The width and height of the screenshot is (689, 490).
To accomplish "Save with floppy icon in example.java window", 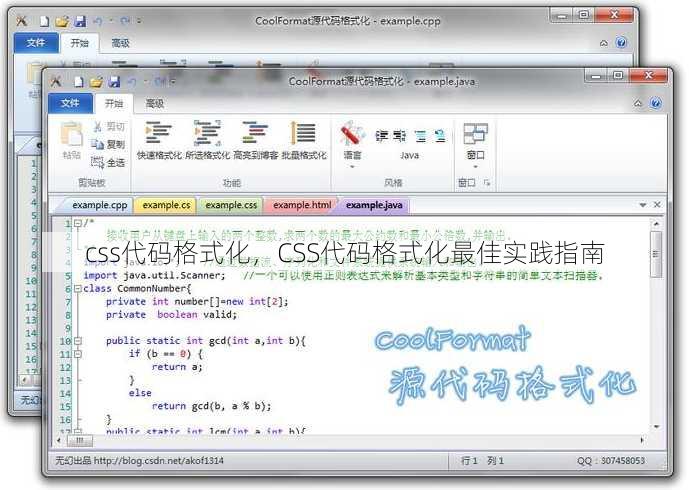I will point(114,82).
